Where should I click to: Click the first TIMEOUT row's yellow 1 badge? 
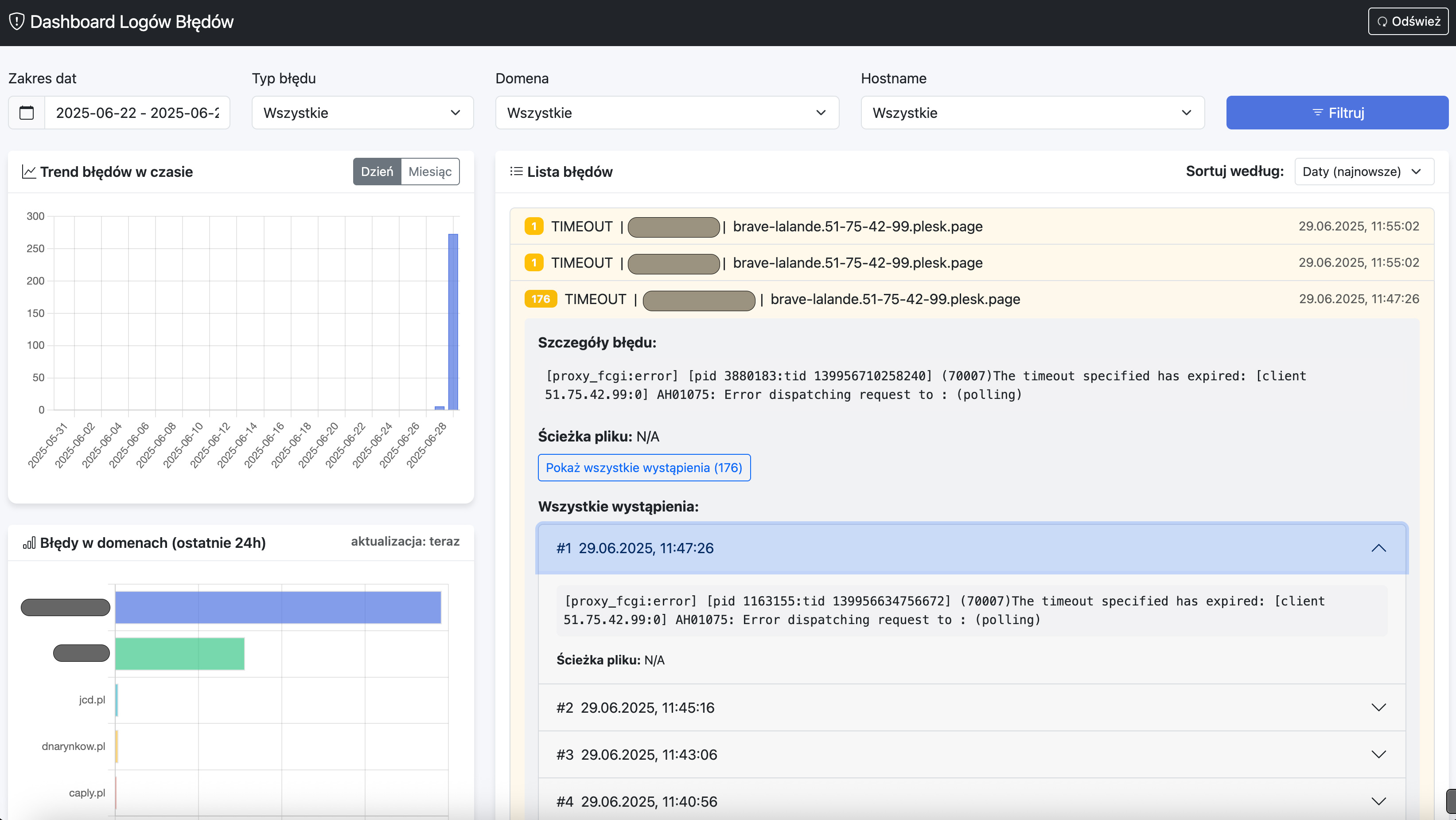tap(533, 226)
